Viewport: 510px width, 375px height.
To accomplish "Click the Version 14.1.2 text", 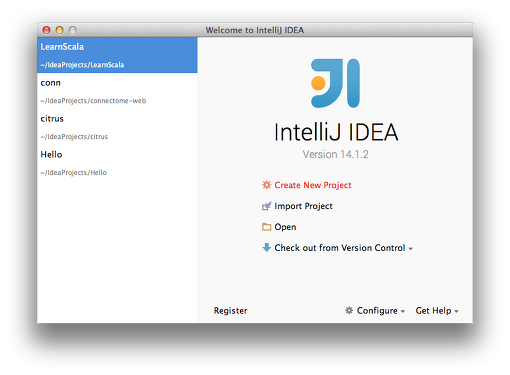I will pyautogui.click(x=335, y=154).
